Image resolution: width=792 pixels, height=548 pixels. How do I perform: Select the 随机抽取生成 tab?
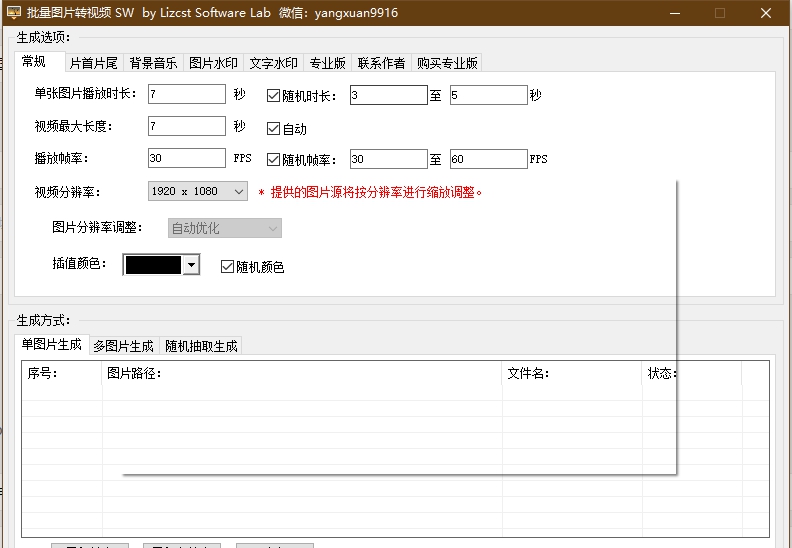point(201,345)
